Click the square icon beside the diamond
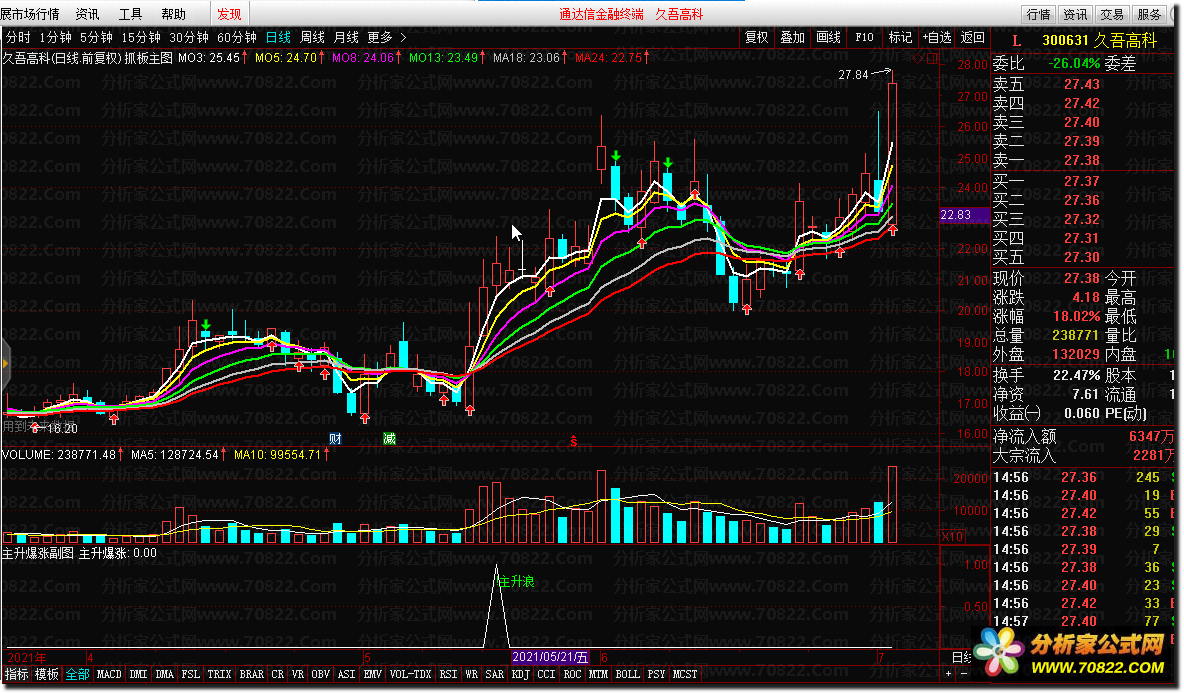1184x693 pixels. pos(932,58)
